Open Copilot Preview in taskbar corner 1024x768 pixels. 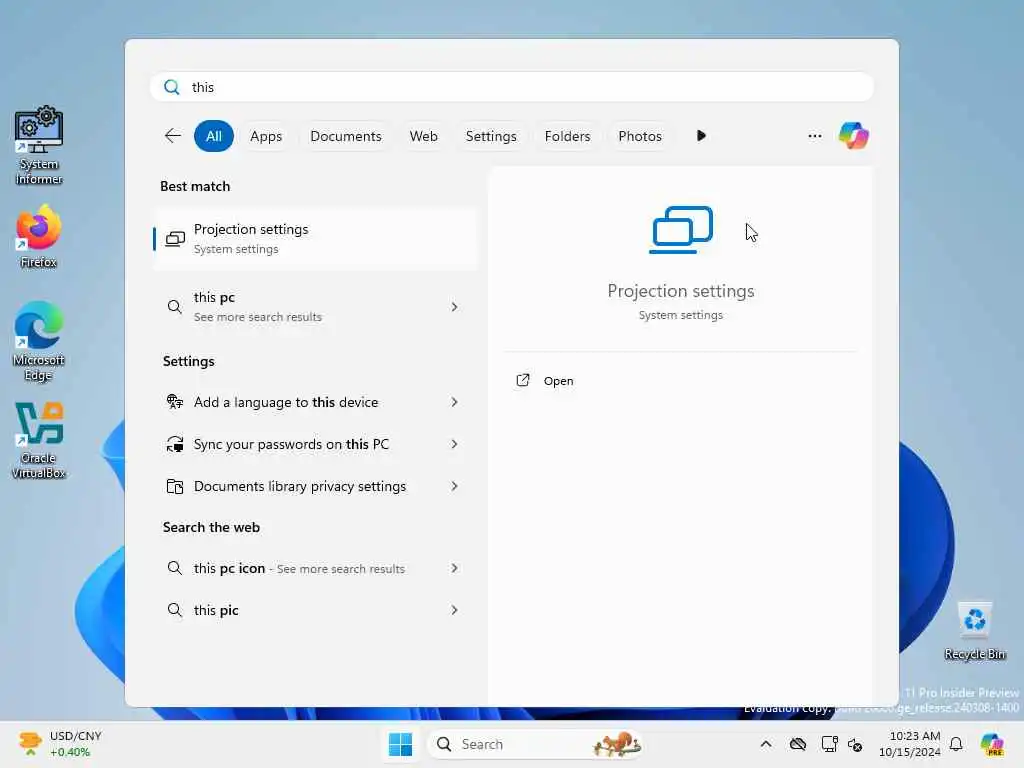click(992, 744)
